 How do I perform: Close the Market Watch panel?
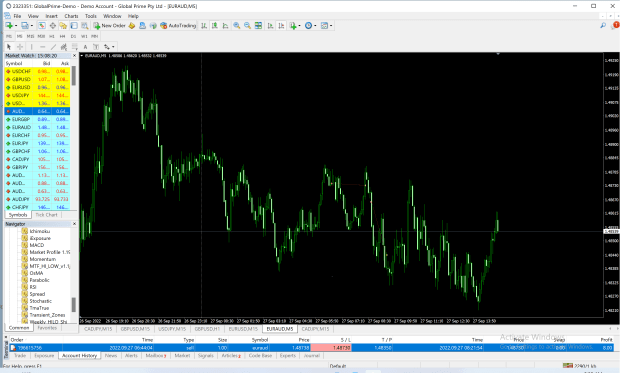[74, 56]
